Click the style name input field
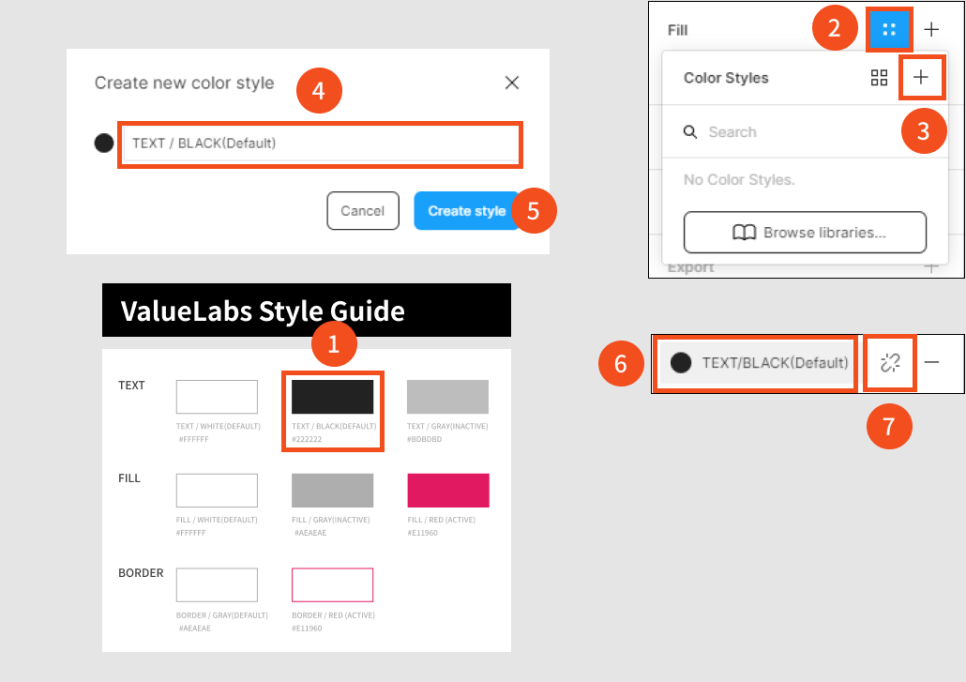This screenshot has width=966, height=682. tap(320, 144)
